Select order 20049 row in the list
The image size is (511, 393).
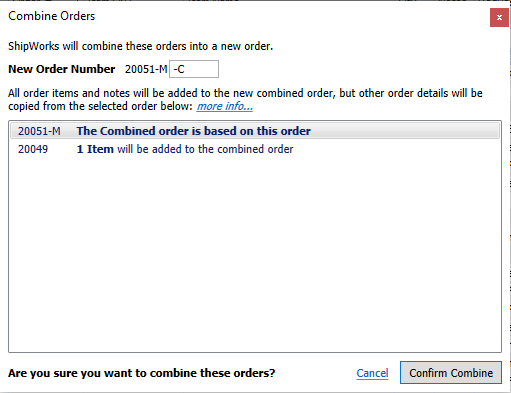click(255, 149)
